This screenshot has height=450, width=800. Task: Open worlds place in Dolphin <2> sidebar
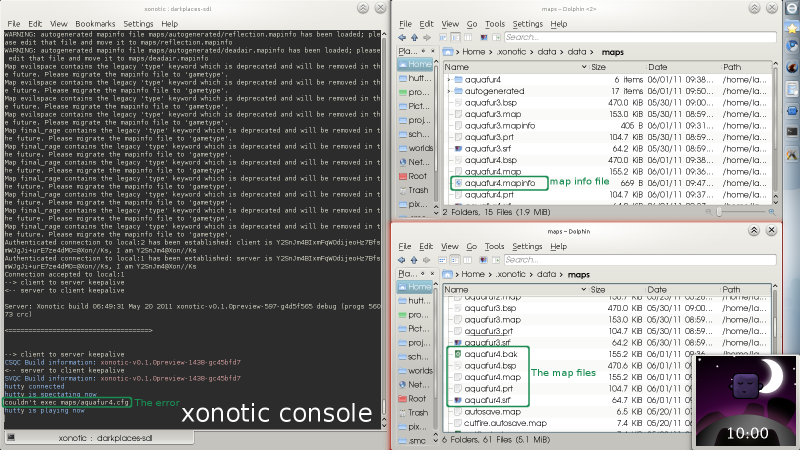tap(414, 148)
